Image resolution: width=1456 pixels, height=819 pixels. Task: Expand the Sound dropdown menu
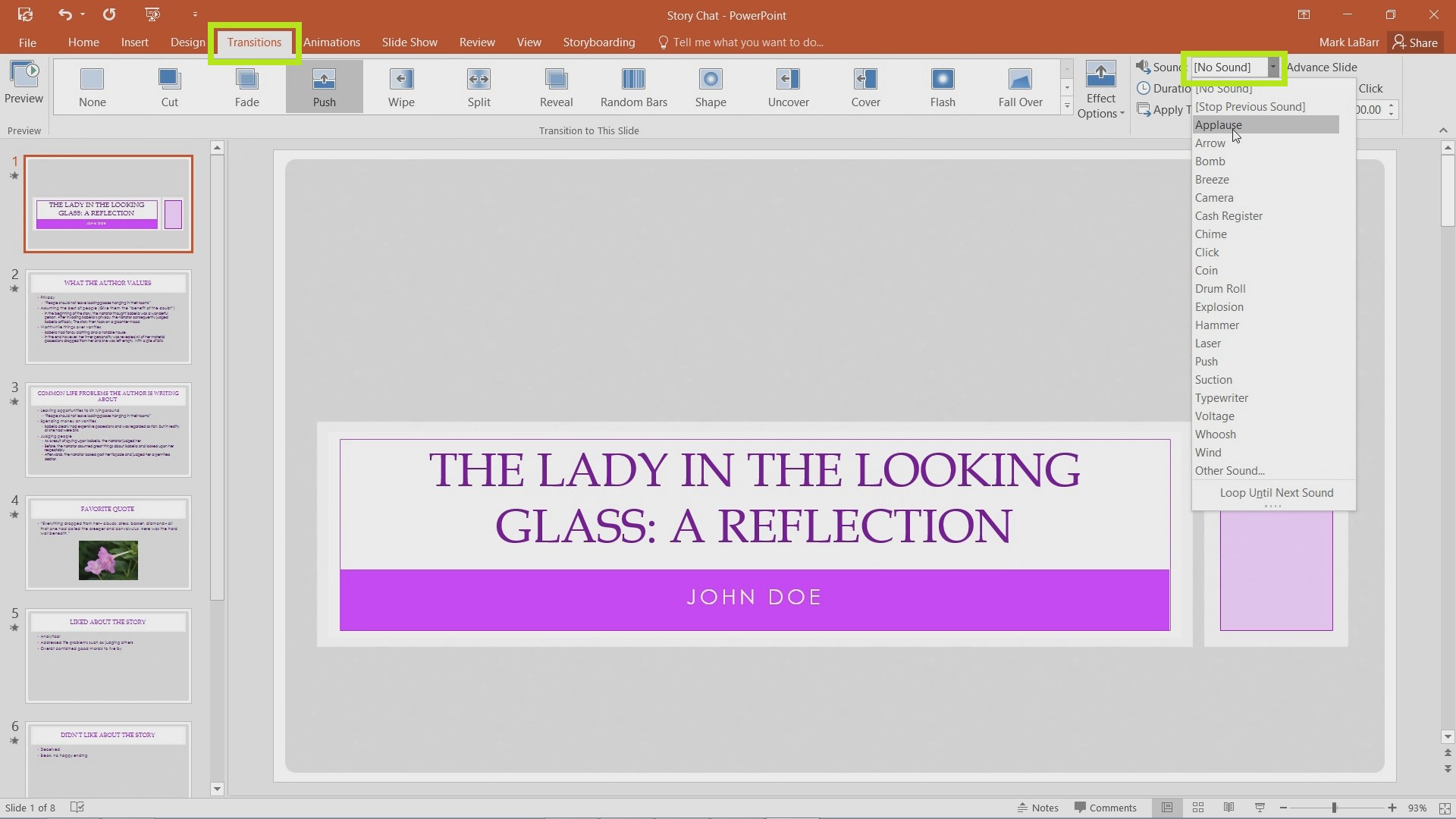pos(1272,67)
